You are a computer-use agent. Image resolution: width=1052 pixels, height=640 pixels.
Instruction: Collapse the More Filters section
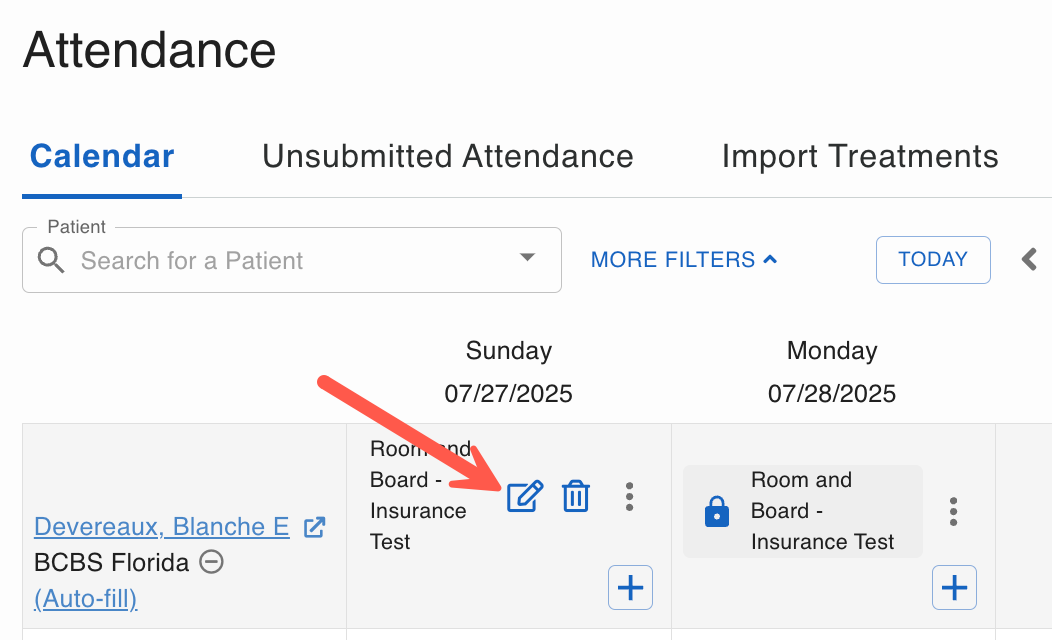pyautogui.click(x=684, y=260)
